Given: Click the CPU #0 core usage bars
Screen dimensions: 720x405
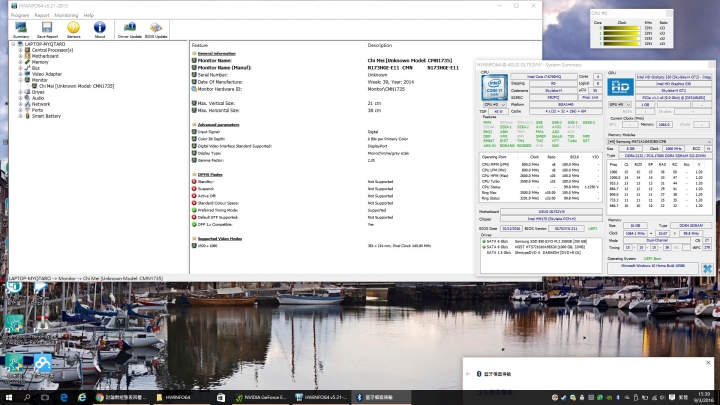Looking at the screenshot, I should [x=621, y=36].
